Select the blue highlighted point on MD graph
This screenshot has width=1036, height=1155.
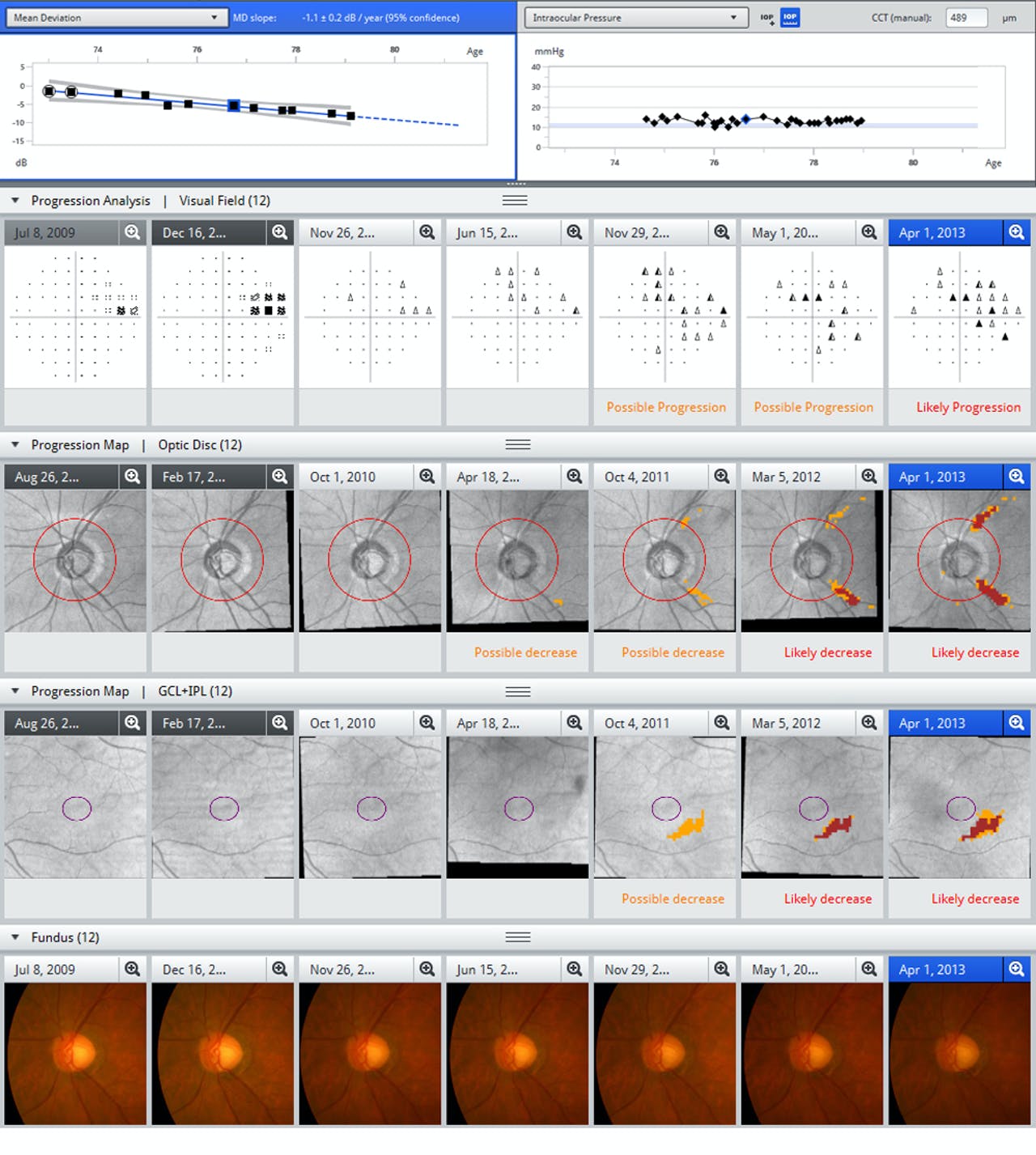(234, 106)
